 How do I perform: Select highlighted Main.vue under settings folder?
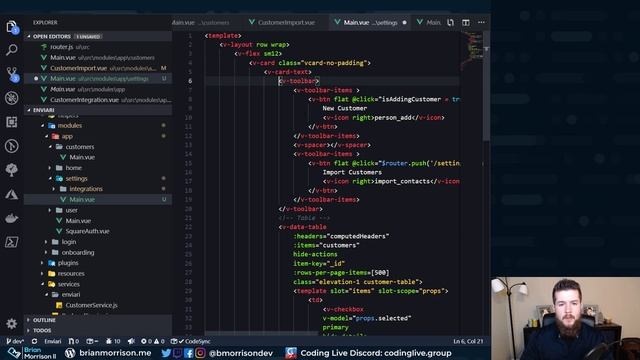point(98,200)
